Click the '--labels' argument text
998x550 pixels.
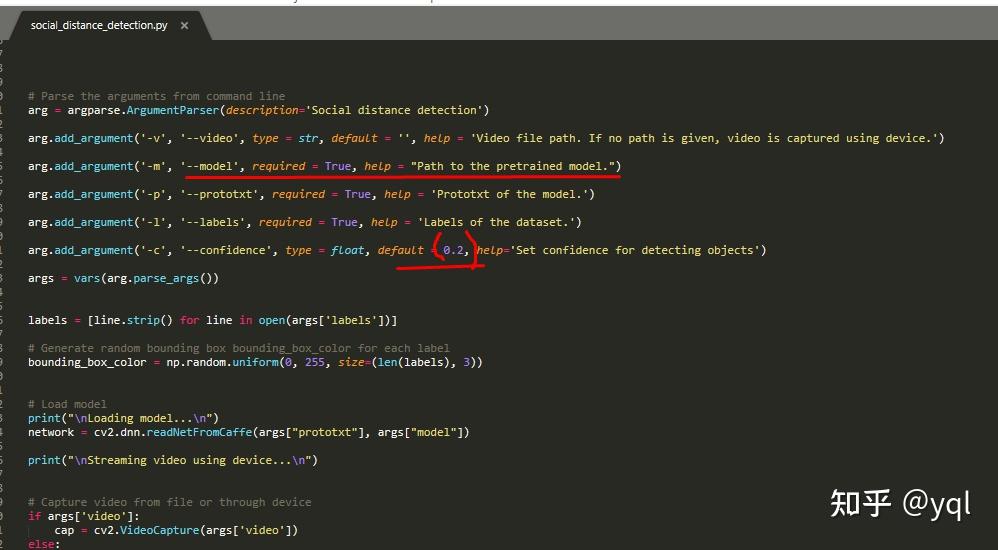(215, 222)
